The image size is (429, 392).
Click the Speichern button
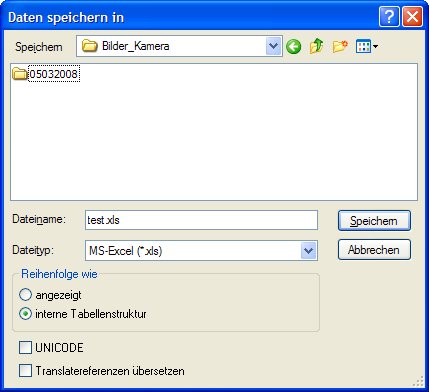click(x=374, y=221)
